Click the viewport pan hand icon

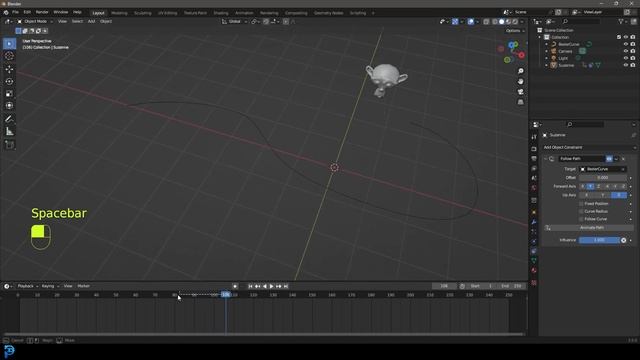point(520,81)
